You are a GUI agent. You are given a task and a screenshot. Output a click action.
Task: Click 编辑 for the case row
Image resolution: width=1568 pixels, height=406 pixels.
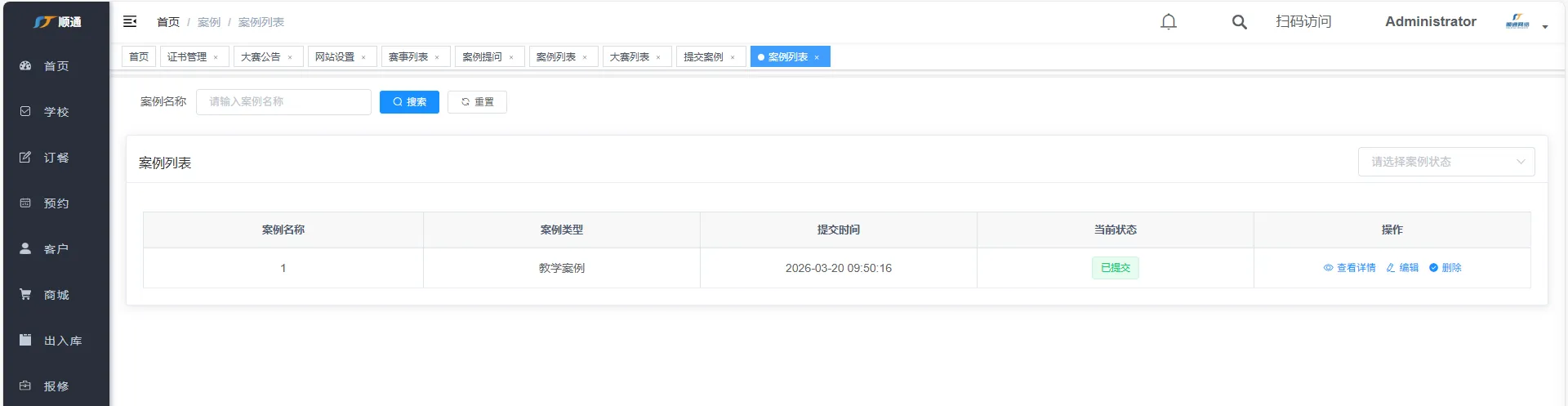click(1402, 268)
